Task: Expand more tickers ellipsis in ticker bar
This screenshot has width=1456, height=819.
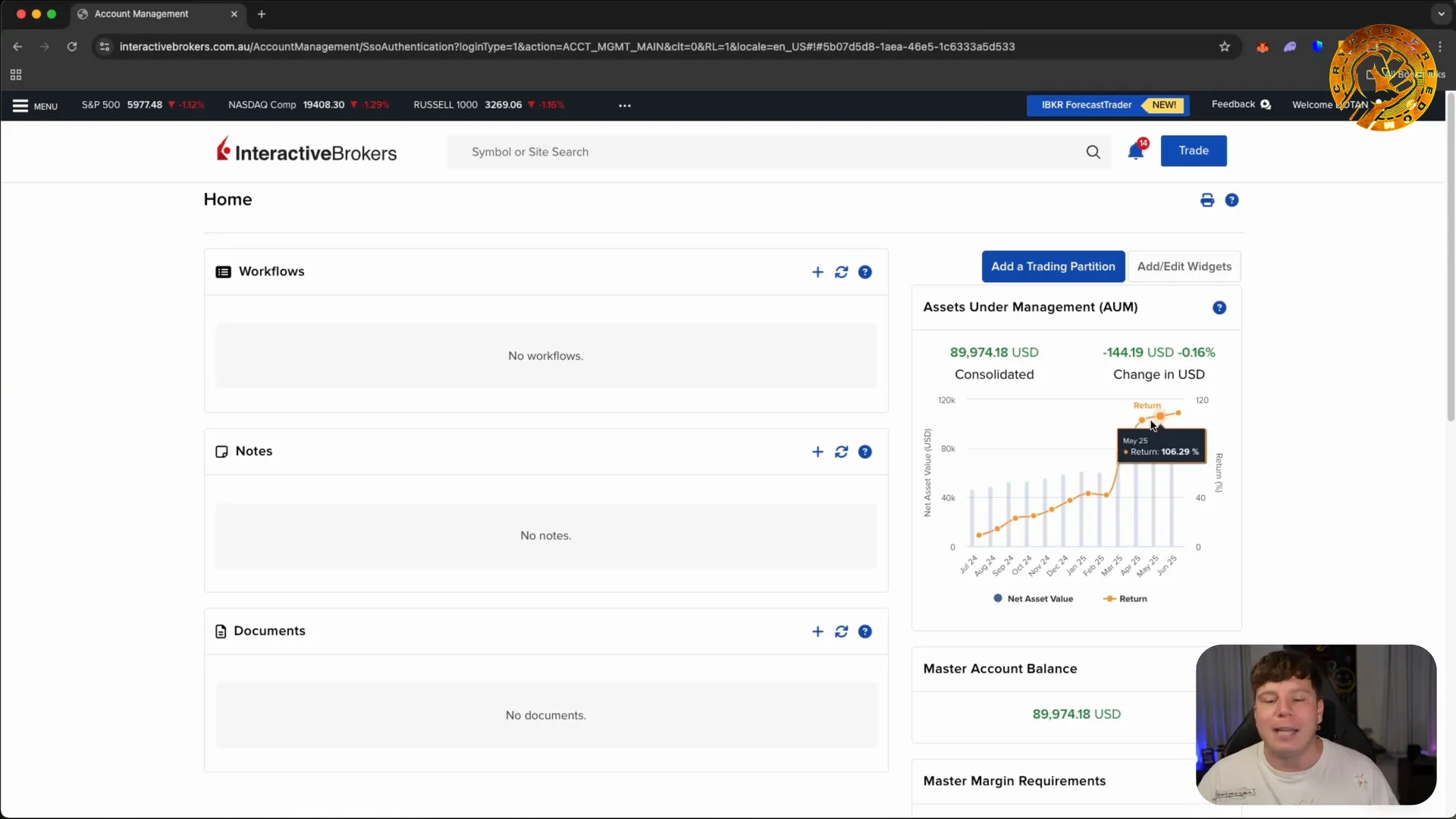Action: [x=625, y=105]
